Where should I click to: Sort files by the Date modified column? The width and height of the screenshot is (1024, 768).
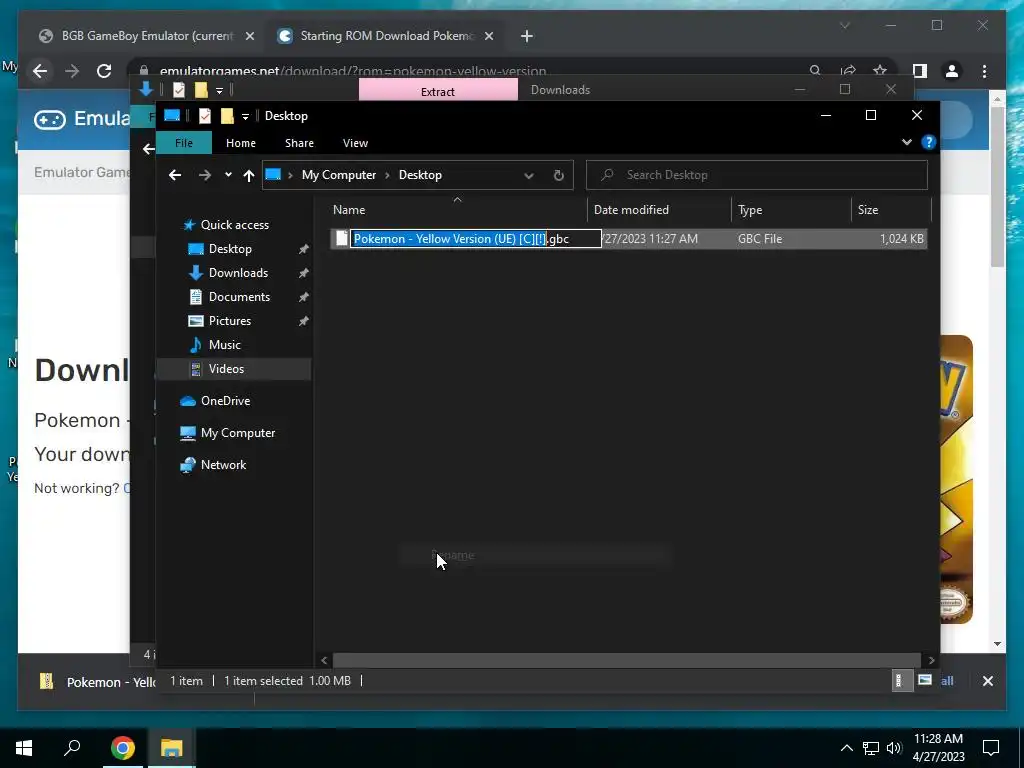[x=659, y=210]
